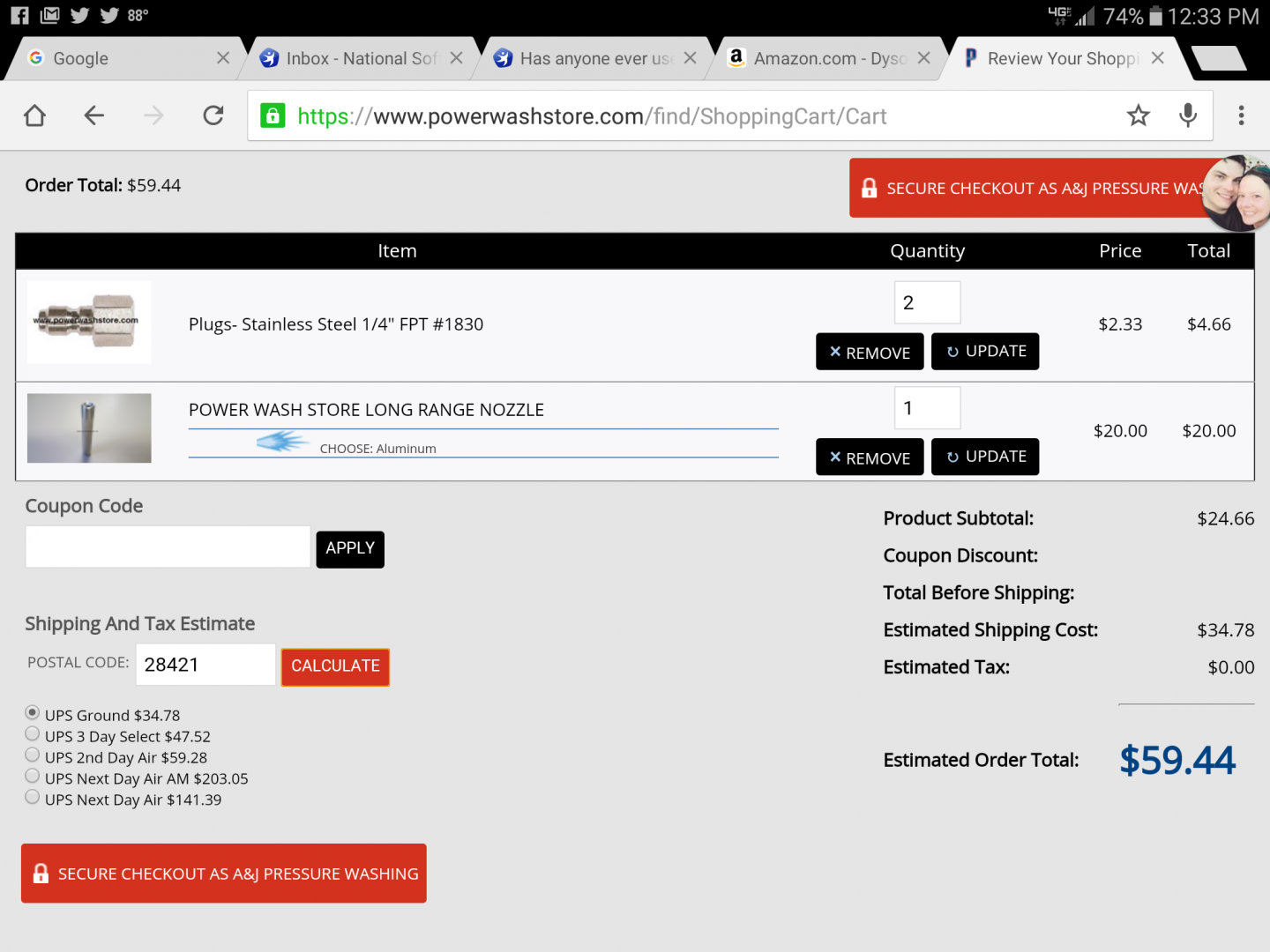The height and width of the screenshot is (952, 1270).
Task: Tap the forward arrow in toolbar
Action: click(153, 115)
